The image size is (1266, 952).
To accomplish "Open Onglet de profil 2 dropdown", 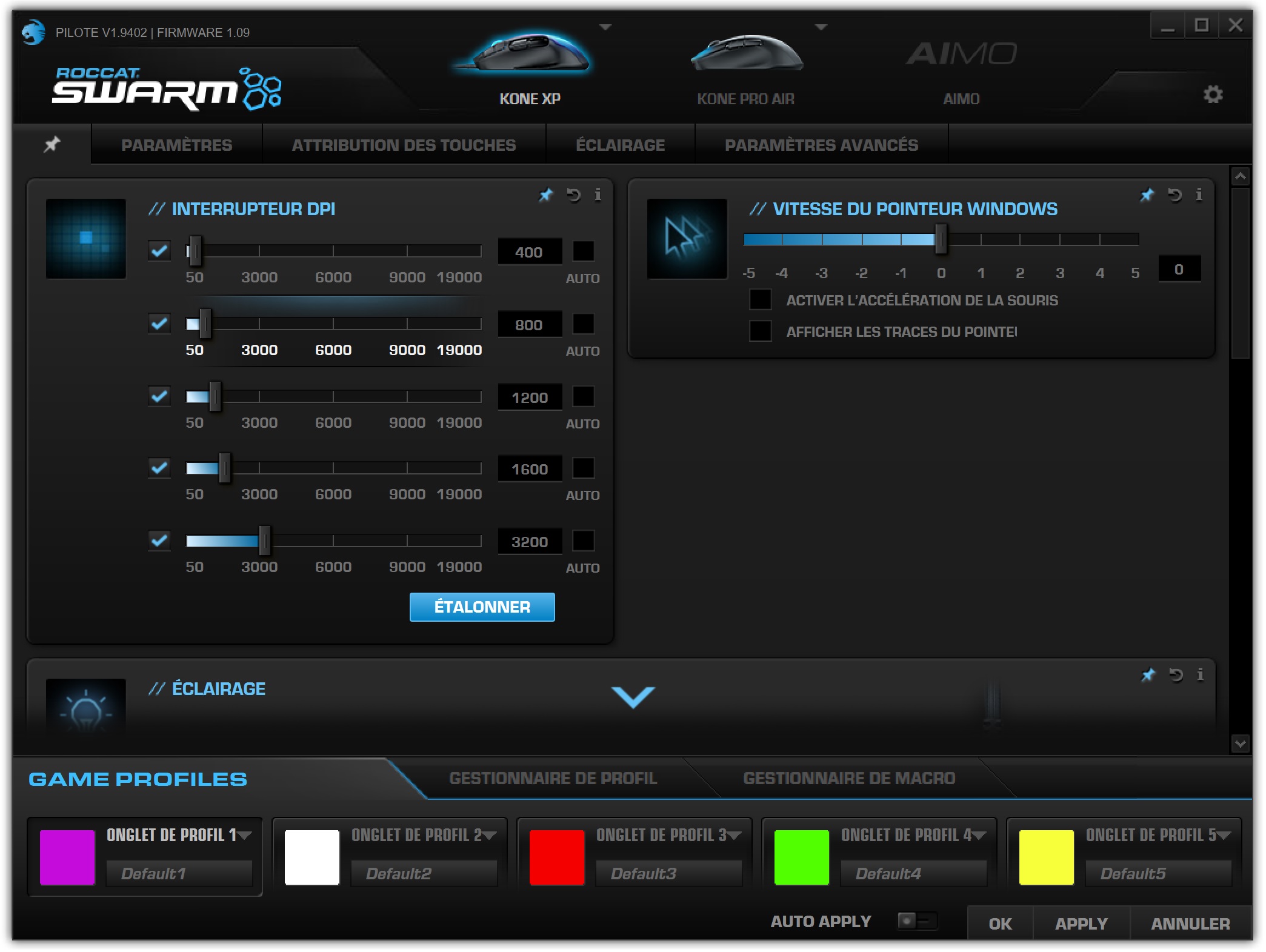I will click(x=490, y=835).
